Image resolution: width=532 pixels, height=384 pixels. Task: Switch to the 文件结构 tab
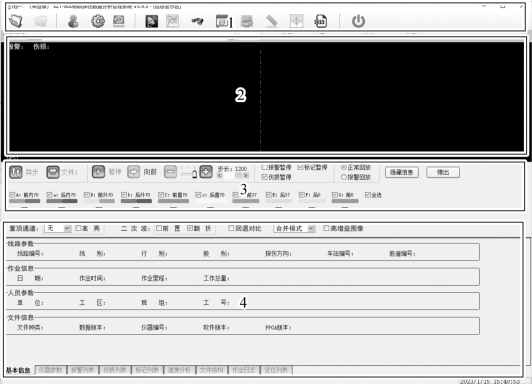tap(211, 370)
